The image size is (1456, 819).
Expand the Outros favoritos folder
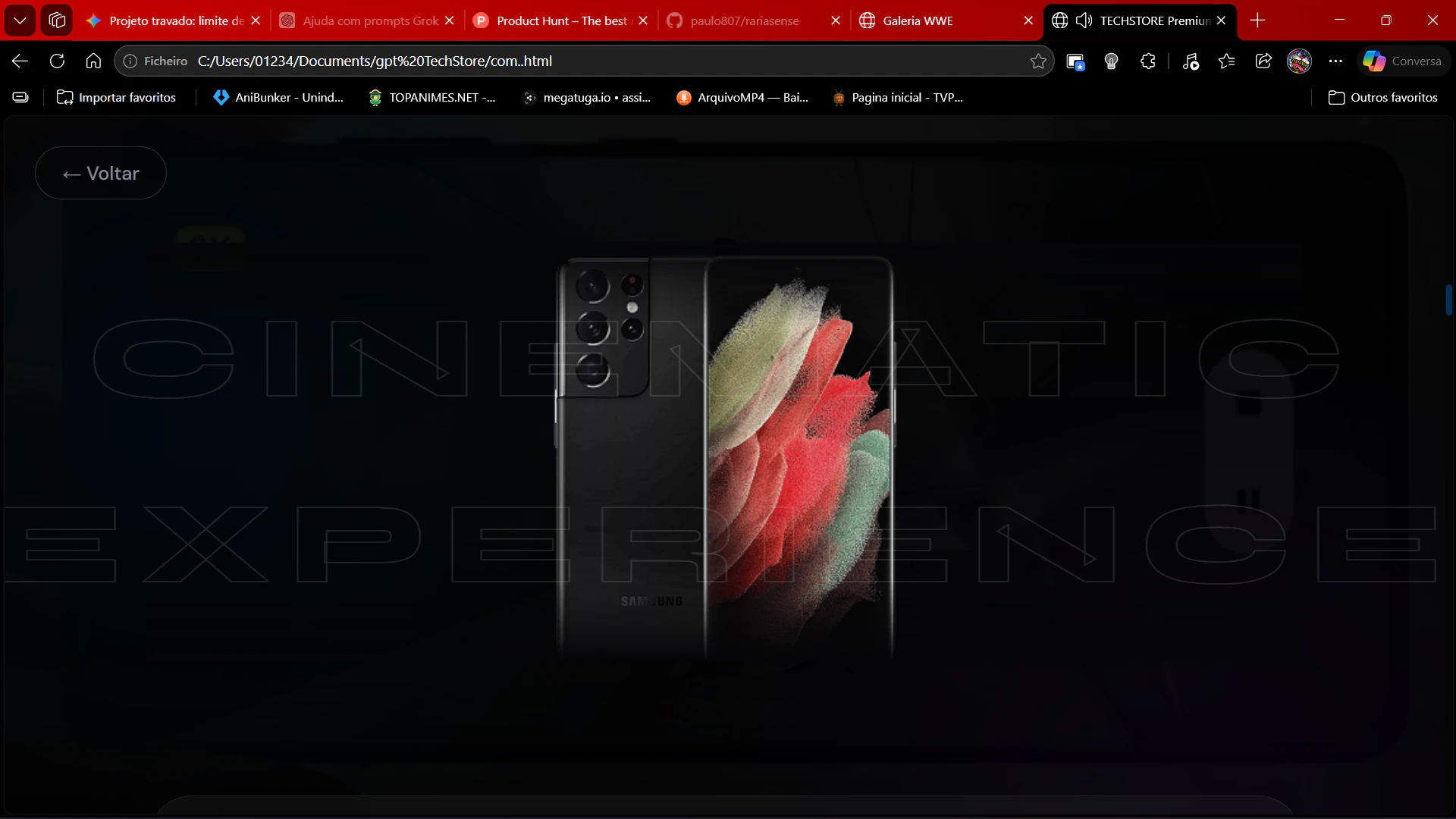coord(1383,97)
